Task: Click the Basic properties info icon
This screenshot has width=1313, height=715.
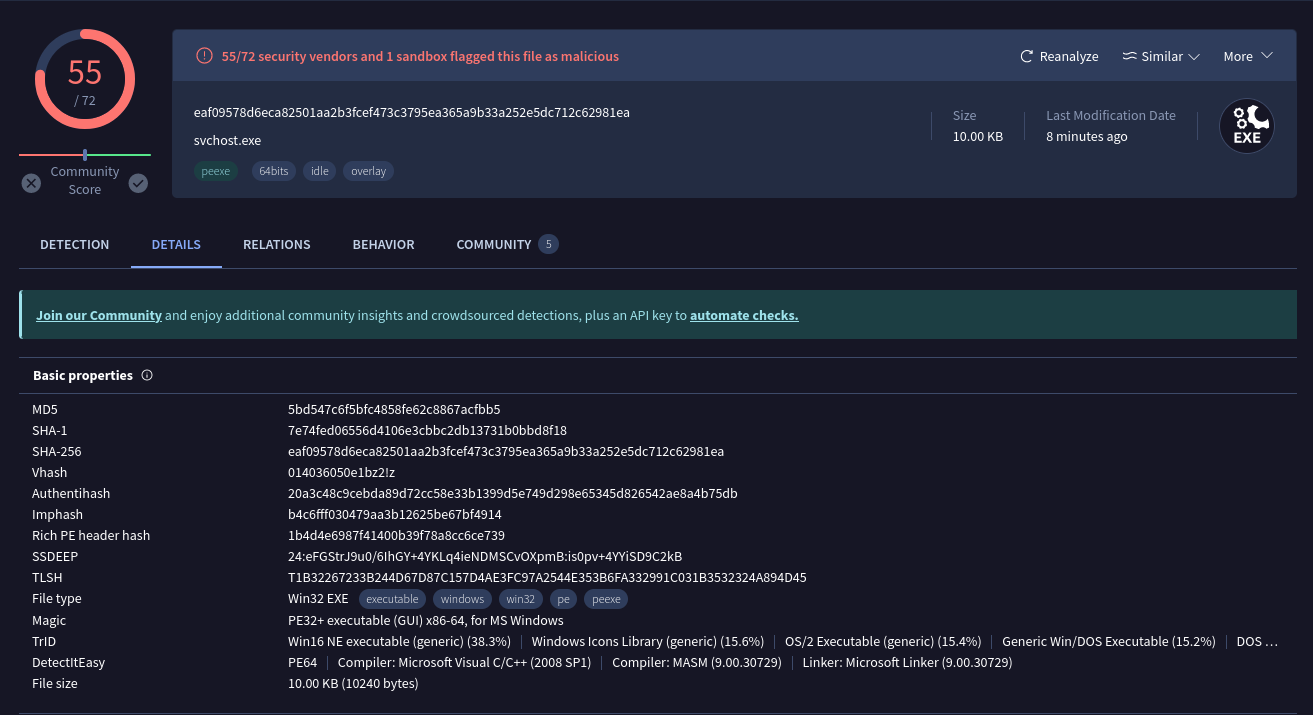Action: pyautogui.click(x=147, y=376)
